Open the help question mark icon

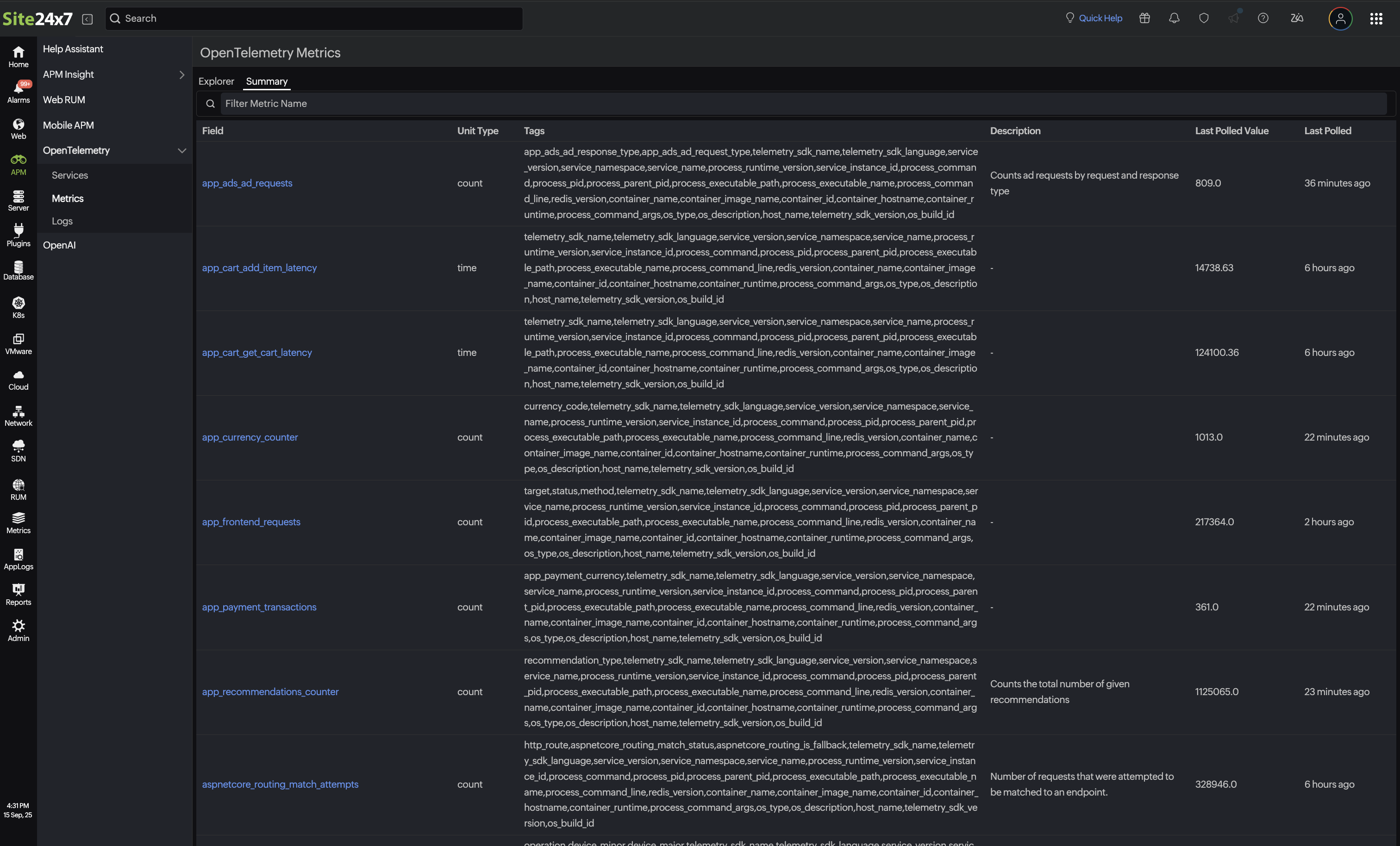[1262, 18]
